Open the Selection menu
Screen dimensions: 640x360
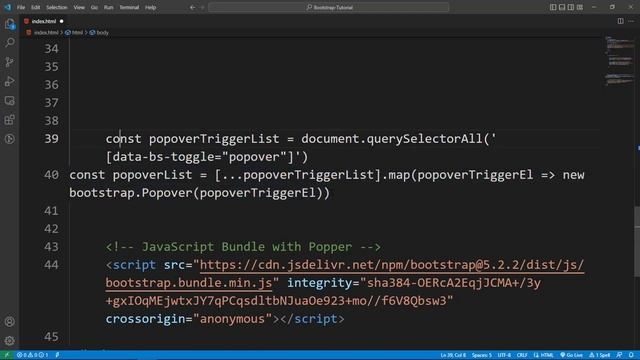(56, 7)
